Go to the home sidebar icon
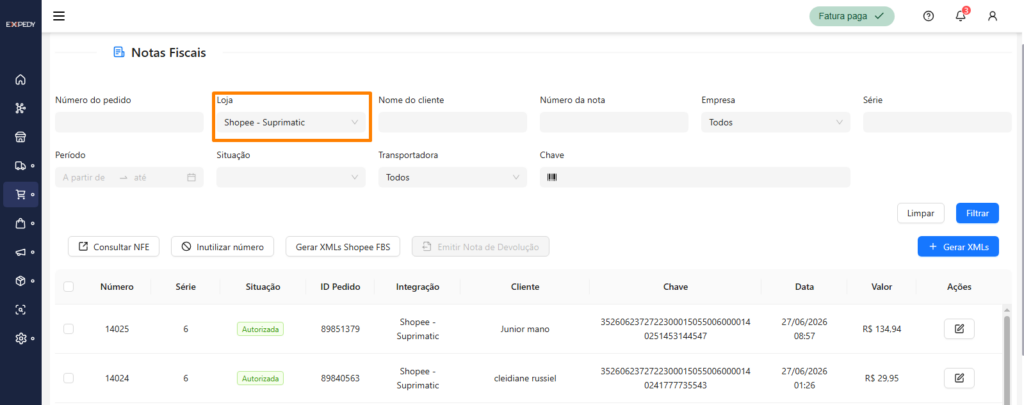 (20, 80)
